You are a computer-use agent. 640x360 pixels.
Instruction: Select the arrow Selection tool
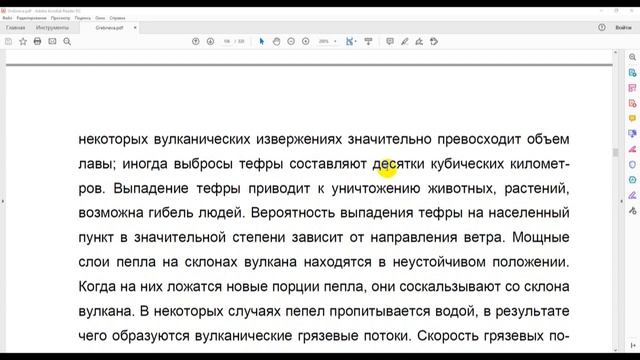[262, 41]
